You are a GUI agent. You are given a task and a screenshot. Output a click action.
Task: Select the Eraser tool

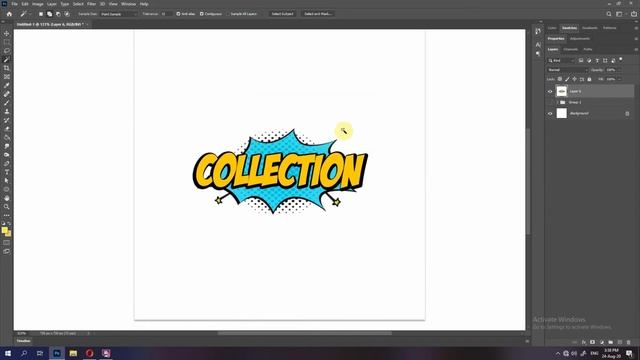(x=7, y=129)
